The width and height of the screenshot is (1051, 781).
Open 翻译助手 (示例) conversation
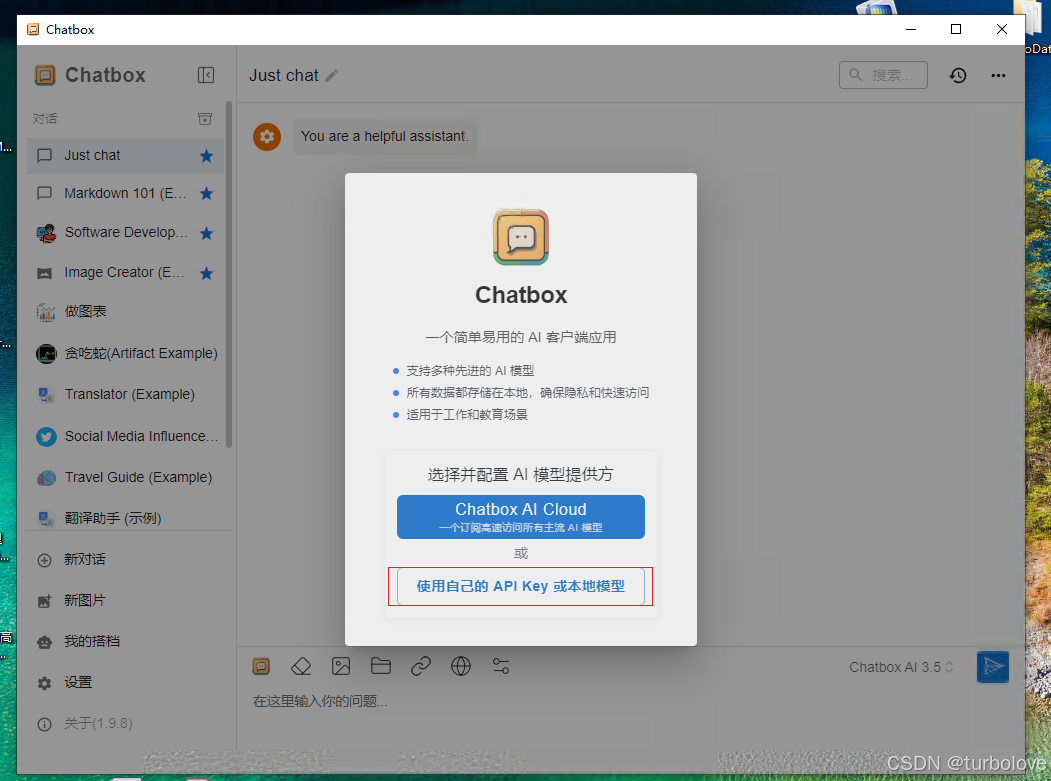tap(125, 518)
